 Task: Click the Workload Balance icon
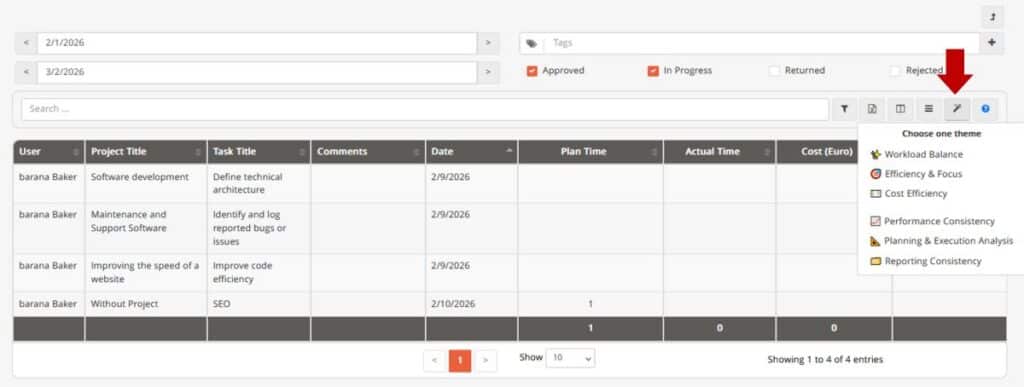(876, 155)
